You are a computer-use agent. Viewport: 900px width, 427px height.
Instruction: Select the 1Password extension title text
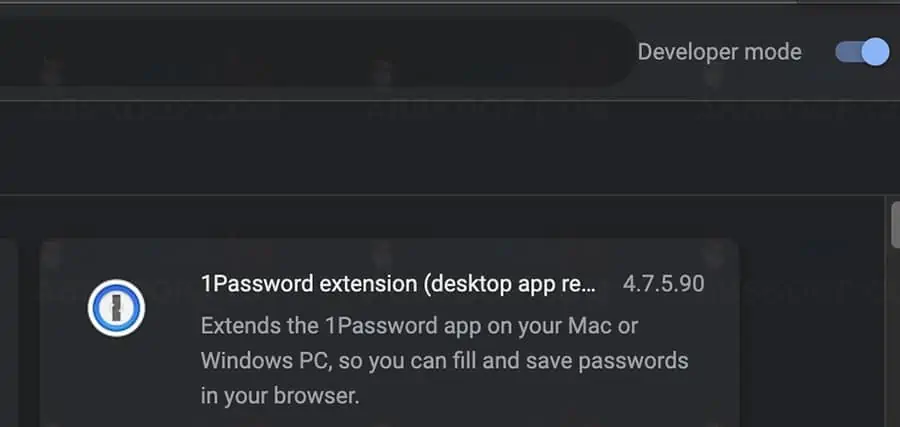(x=398, y=284)
